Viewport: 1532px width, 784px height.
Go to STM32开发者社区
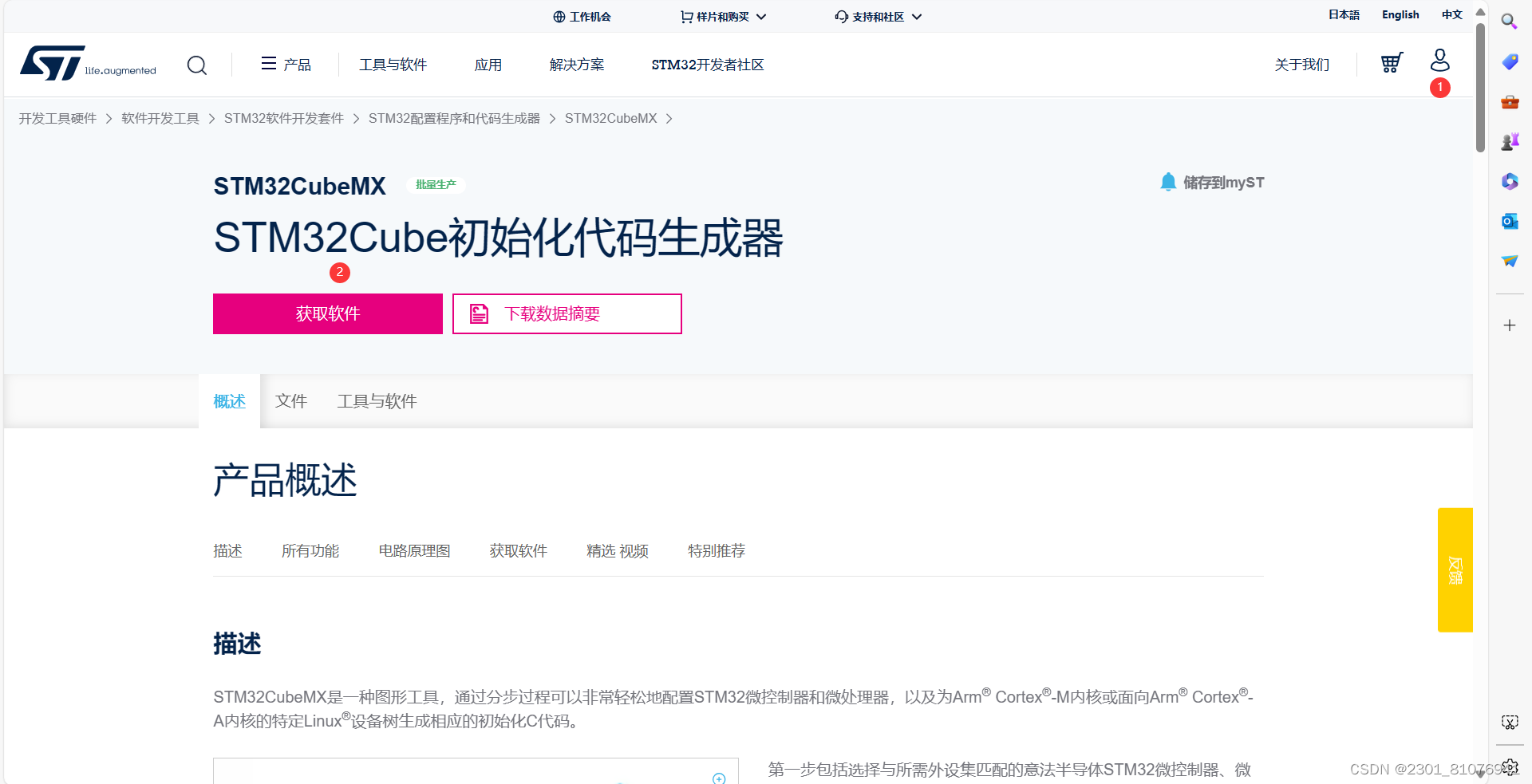tap(708, 65)
